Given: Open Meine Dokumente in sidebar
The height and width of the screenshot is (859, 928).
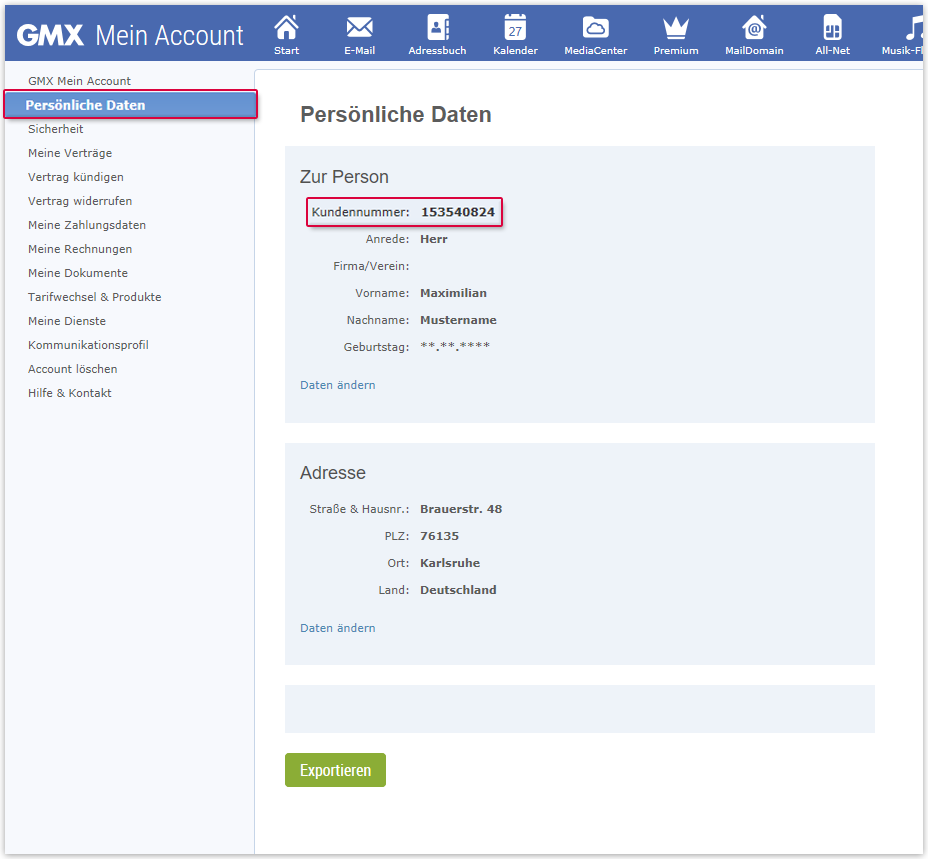Looking at the screenshot, I should tap(78, 273).
